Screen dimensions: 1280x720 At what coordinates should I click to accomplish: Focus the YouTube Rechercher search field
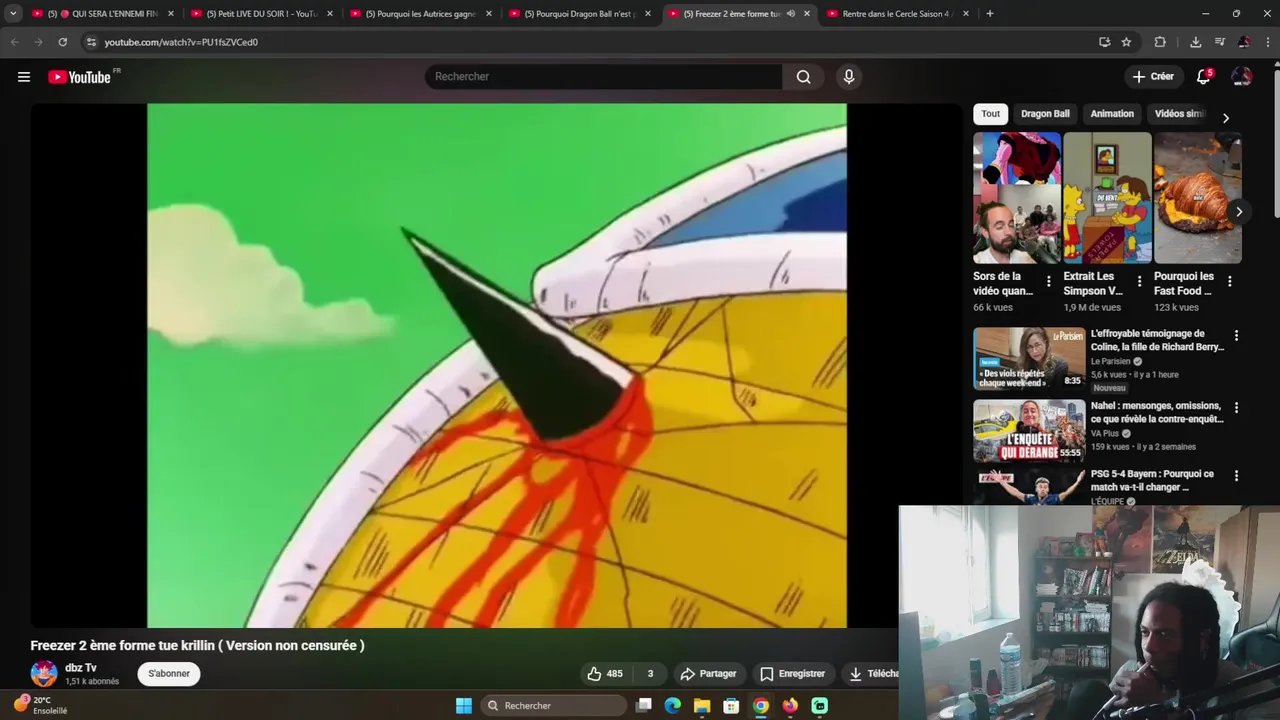(x=604, y=77)
